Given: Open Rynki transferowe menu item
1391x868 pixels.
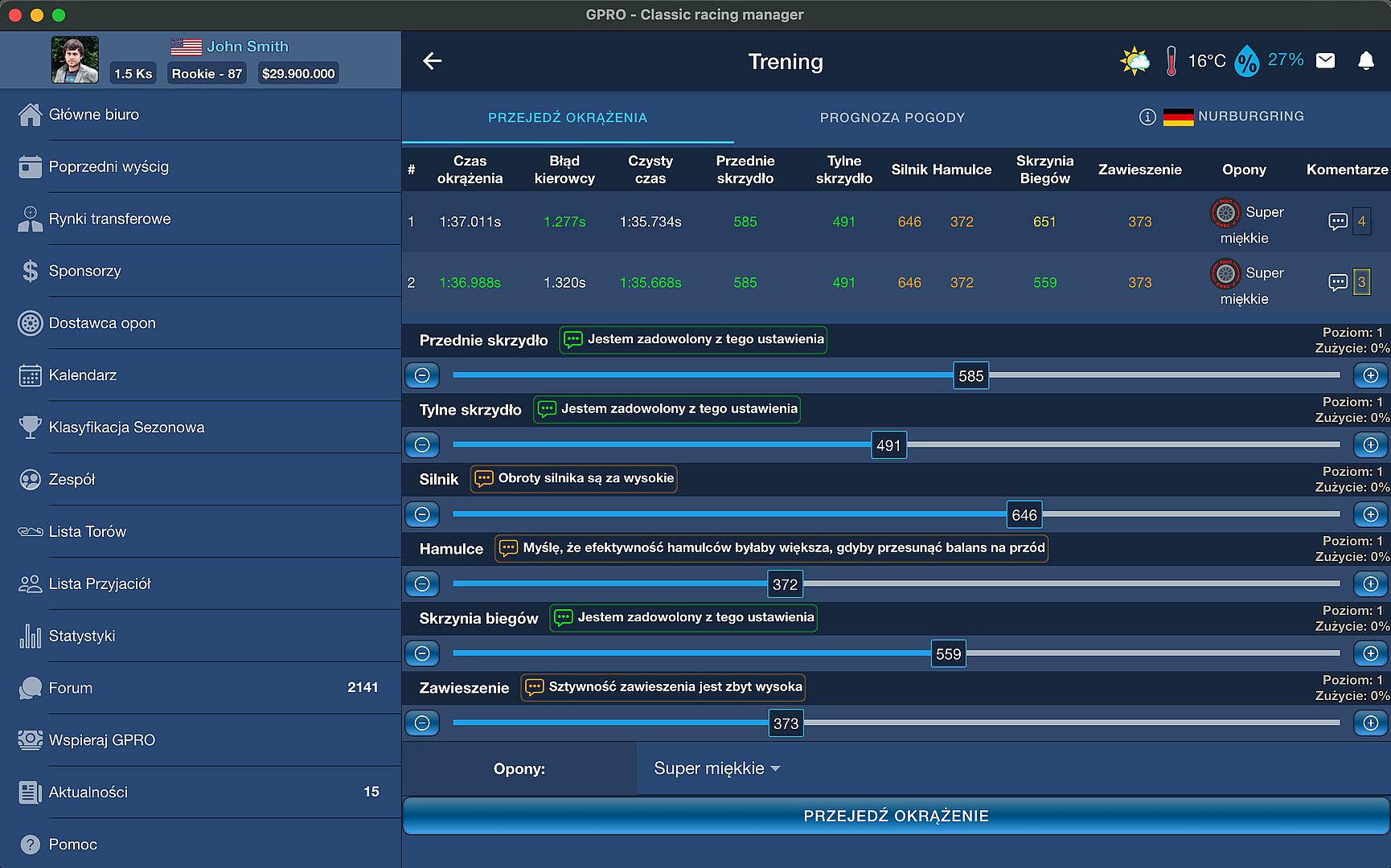Looking at the screenshot, I should [x=201, y=219].
